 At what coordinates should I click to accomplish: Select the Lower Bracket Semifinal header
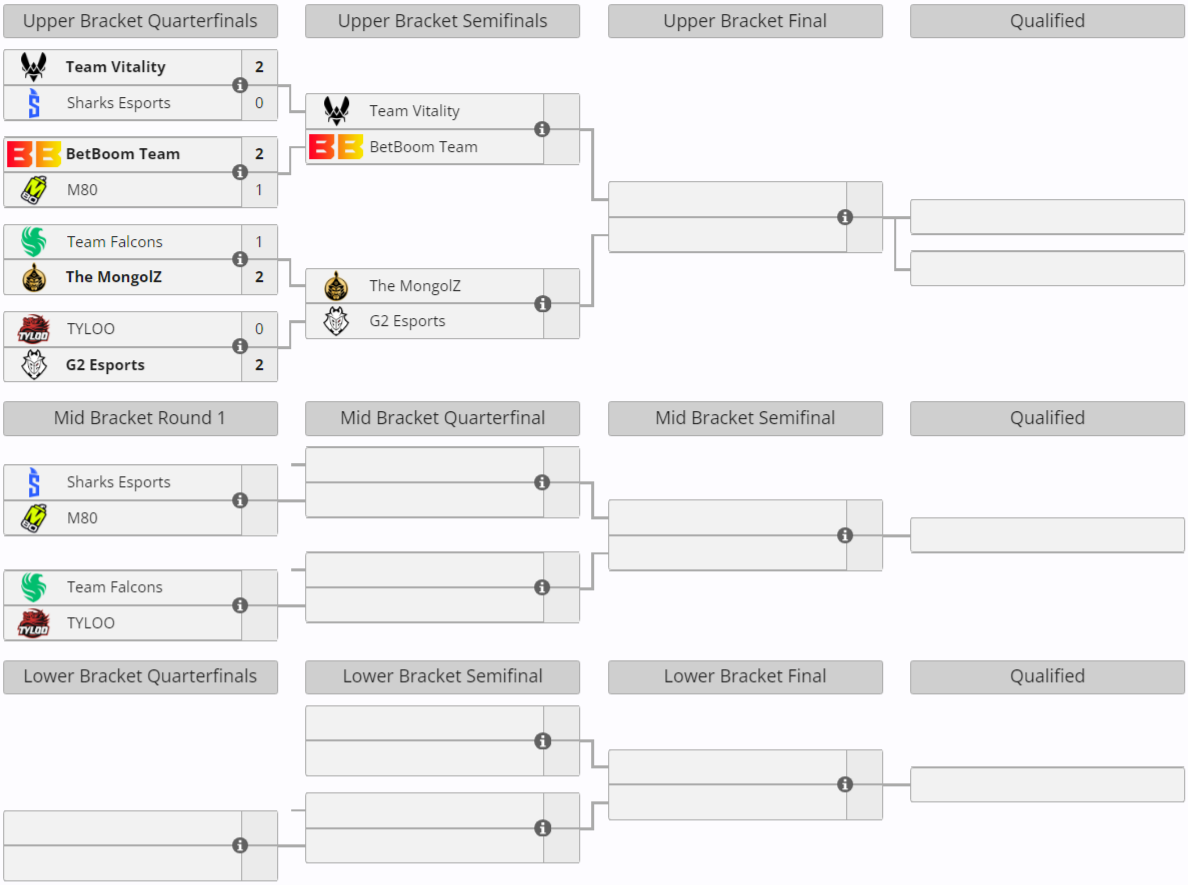point(442,676)
